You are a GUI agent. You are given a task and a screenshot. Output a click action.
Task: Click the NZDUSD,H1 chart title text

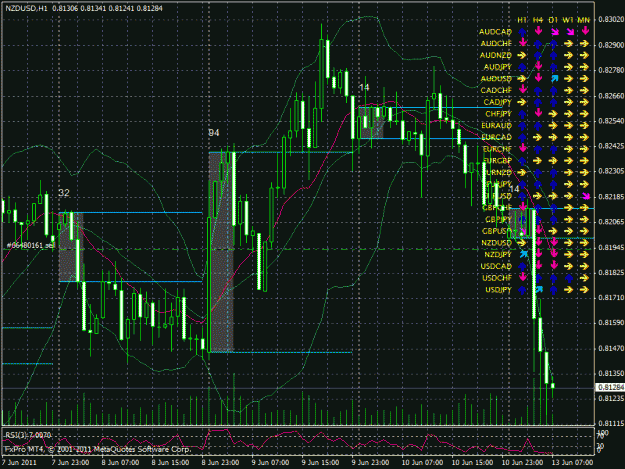click(26, 8)
